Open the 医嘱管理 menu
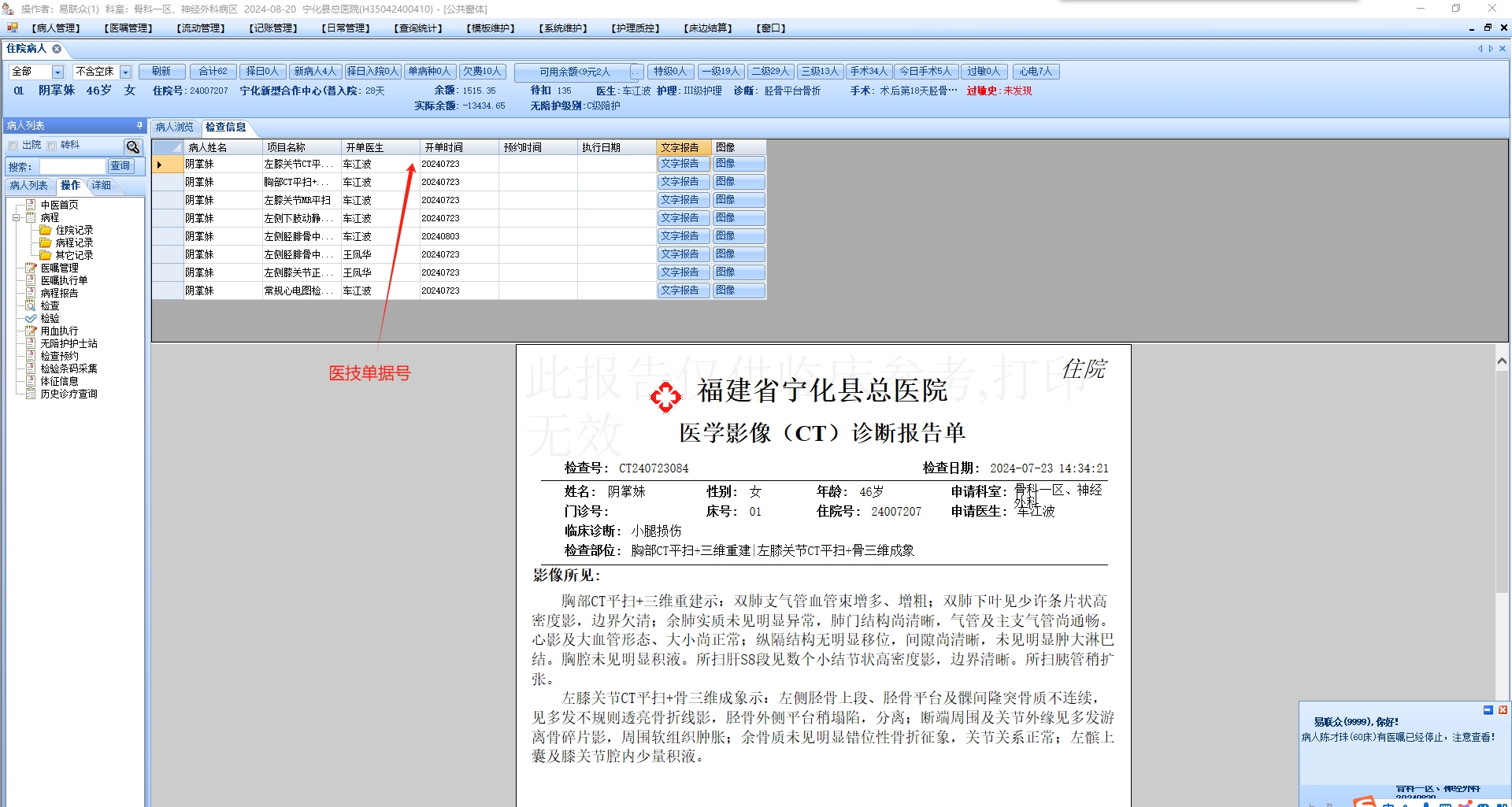 point(128,28)
